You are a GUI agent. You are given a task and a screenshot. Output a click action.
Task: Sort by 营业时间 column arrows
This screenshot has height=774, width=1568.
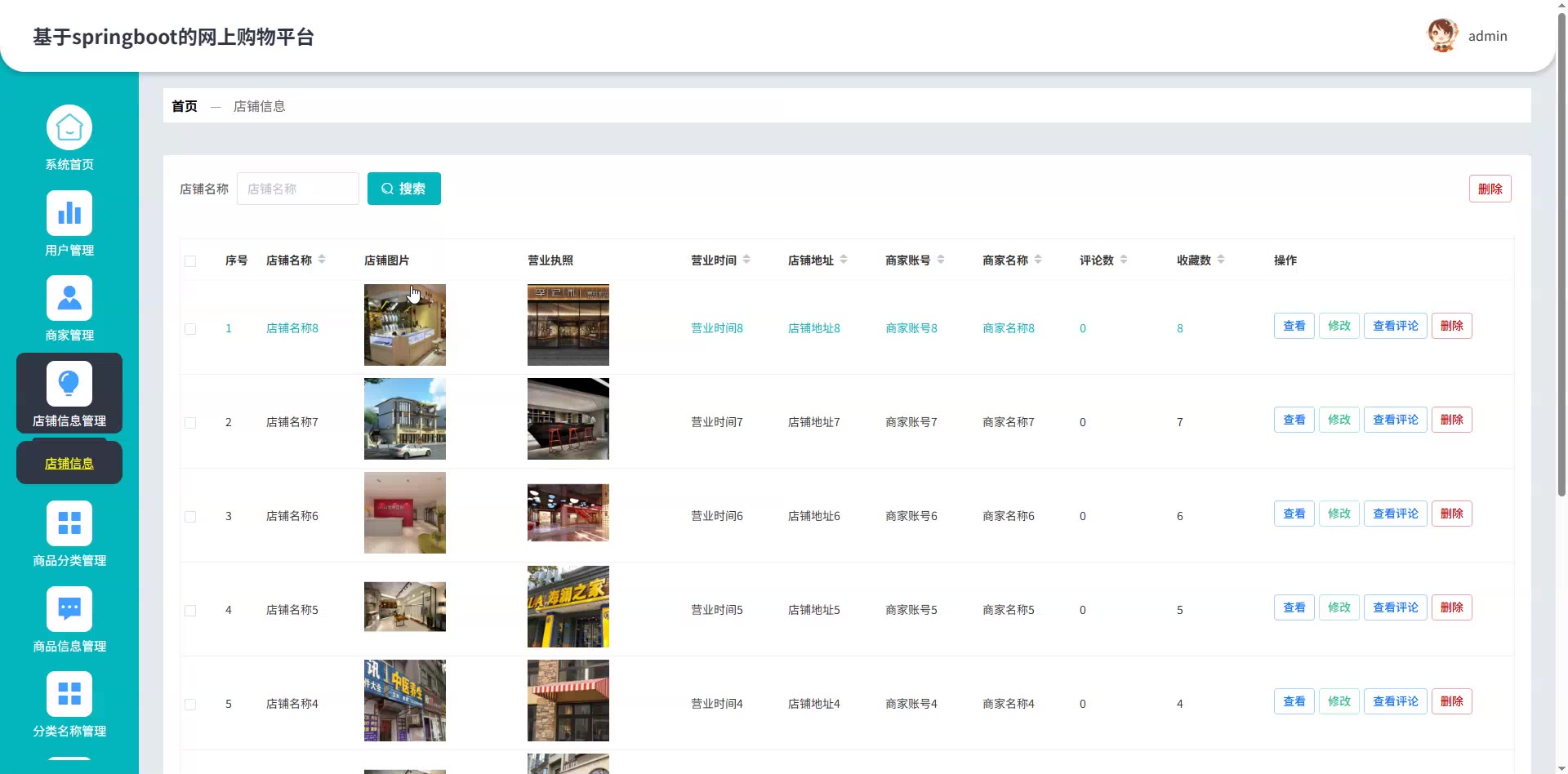pyautogui.click(x=746, y=260)
